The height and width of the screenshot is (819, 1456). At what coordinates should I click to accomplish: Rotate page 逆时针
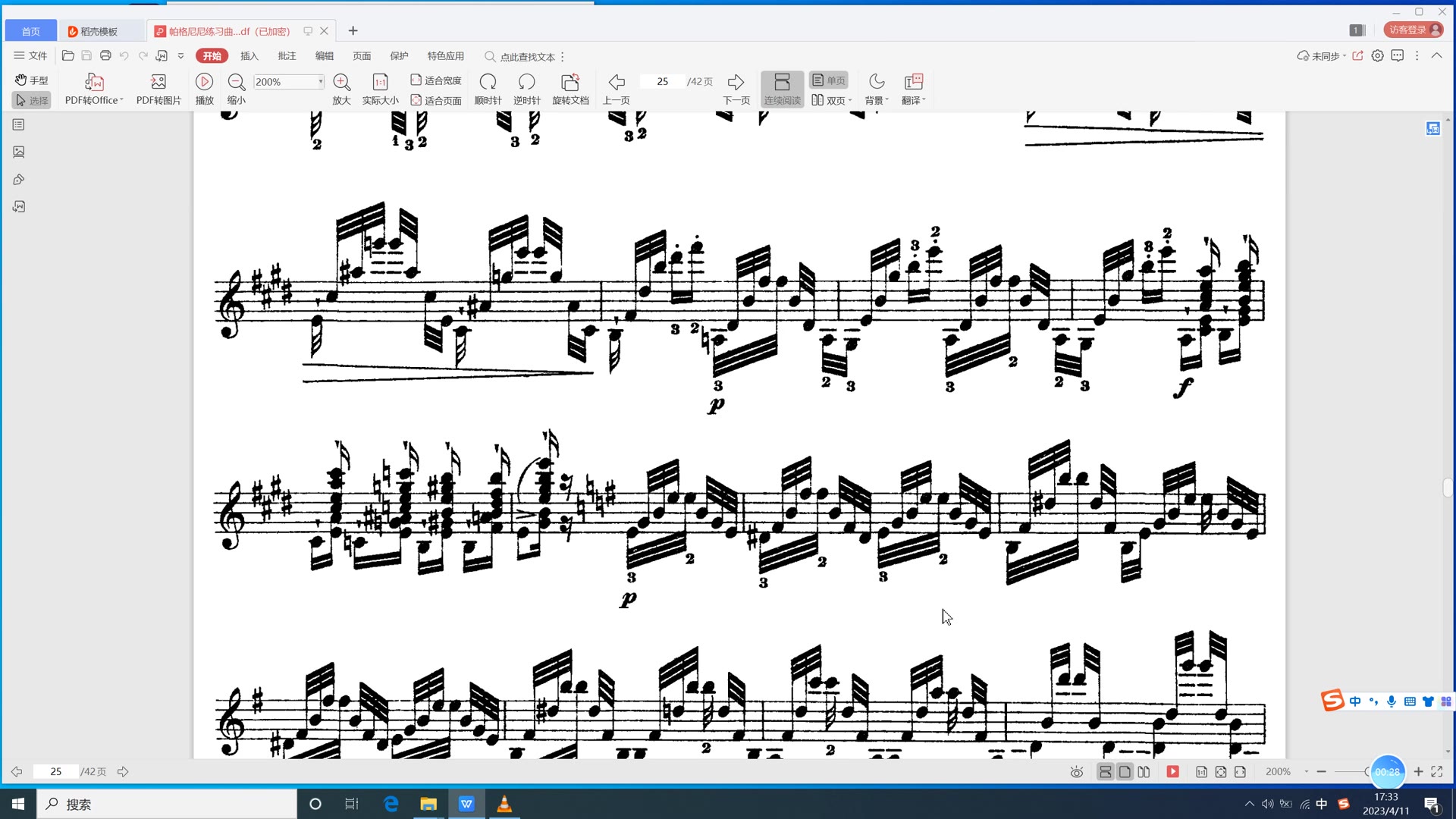pos(526,89)
